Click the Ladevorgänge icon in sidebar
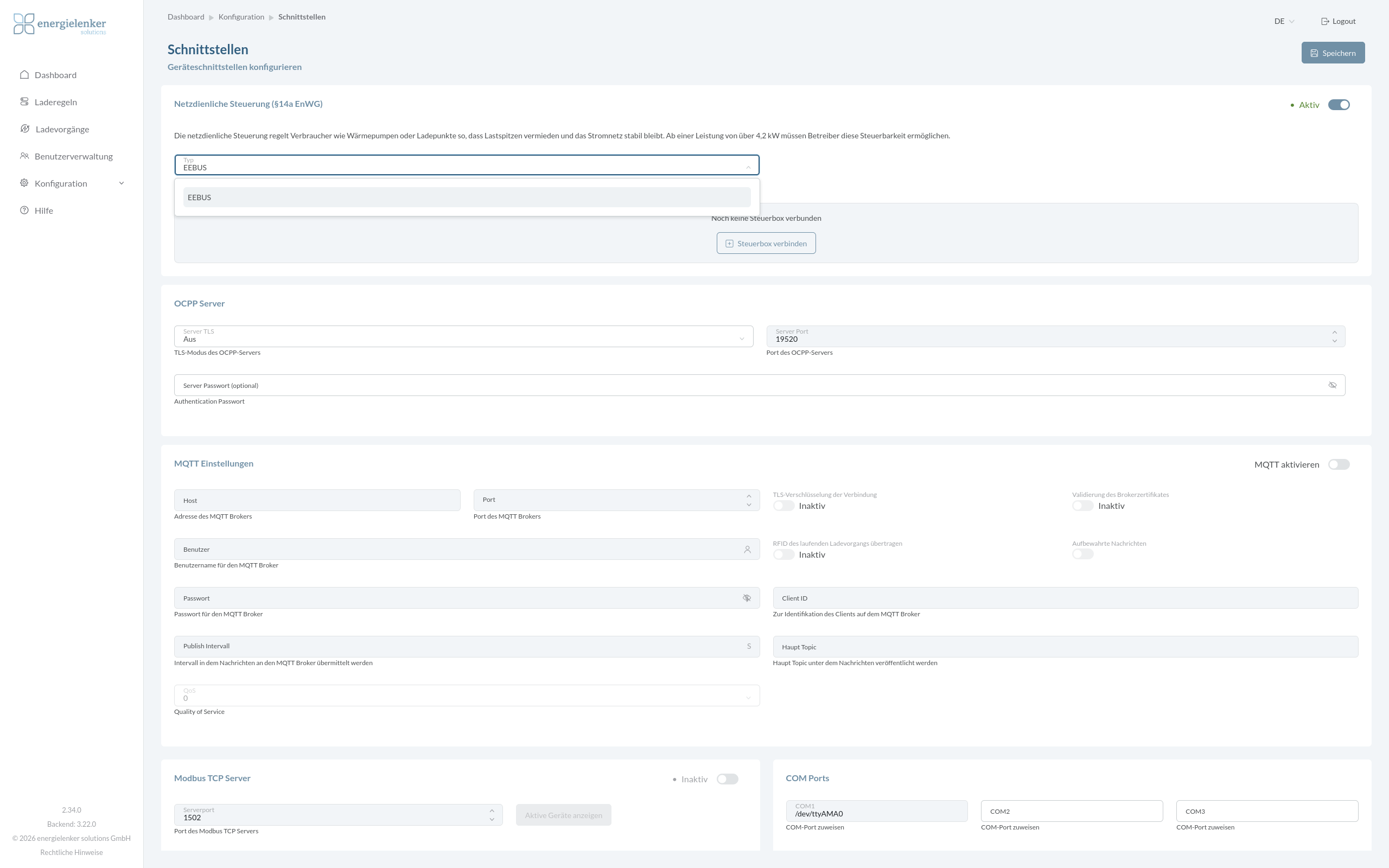Image resolution: width=1389 pixels, height=868 pixels. (x=24, y=129)
